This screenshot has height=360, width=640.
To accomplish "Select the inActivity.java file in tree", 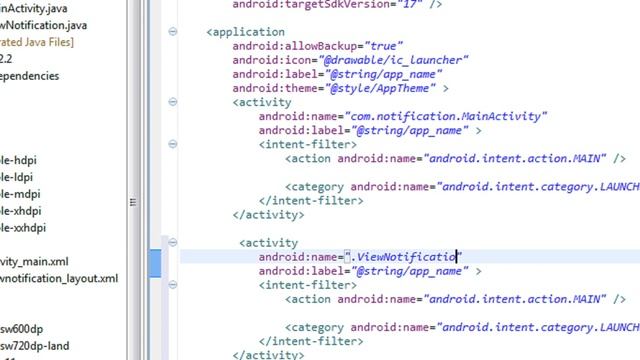I will (x=33, y=8).
